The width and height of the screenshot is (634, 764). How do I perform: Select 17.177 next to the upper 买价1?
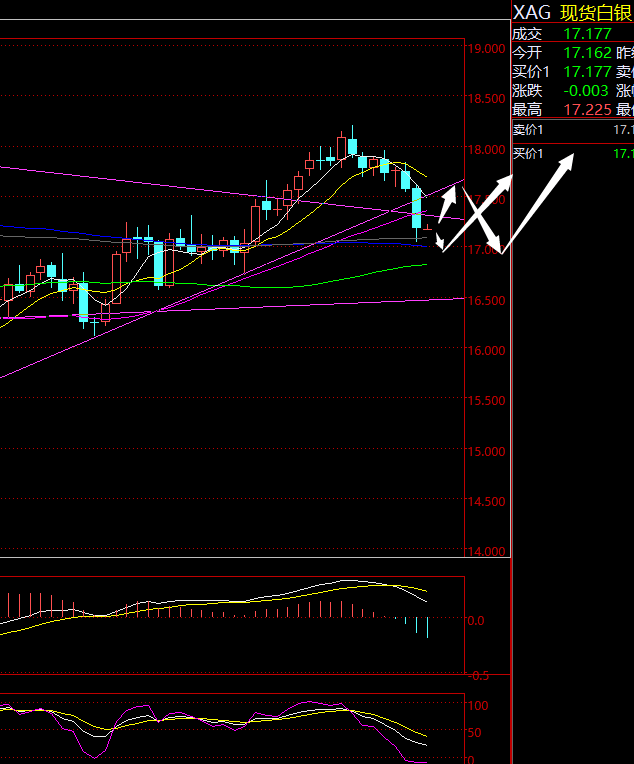tap(587, 72)
